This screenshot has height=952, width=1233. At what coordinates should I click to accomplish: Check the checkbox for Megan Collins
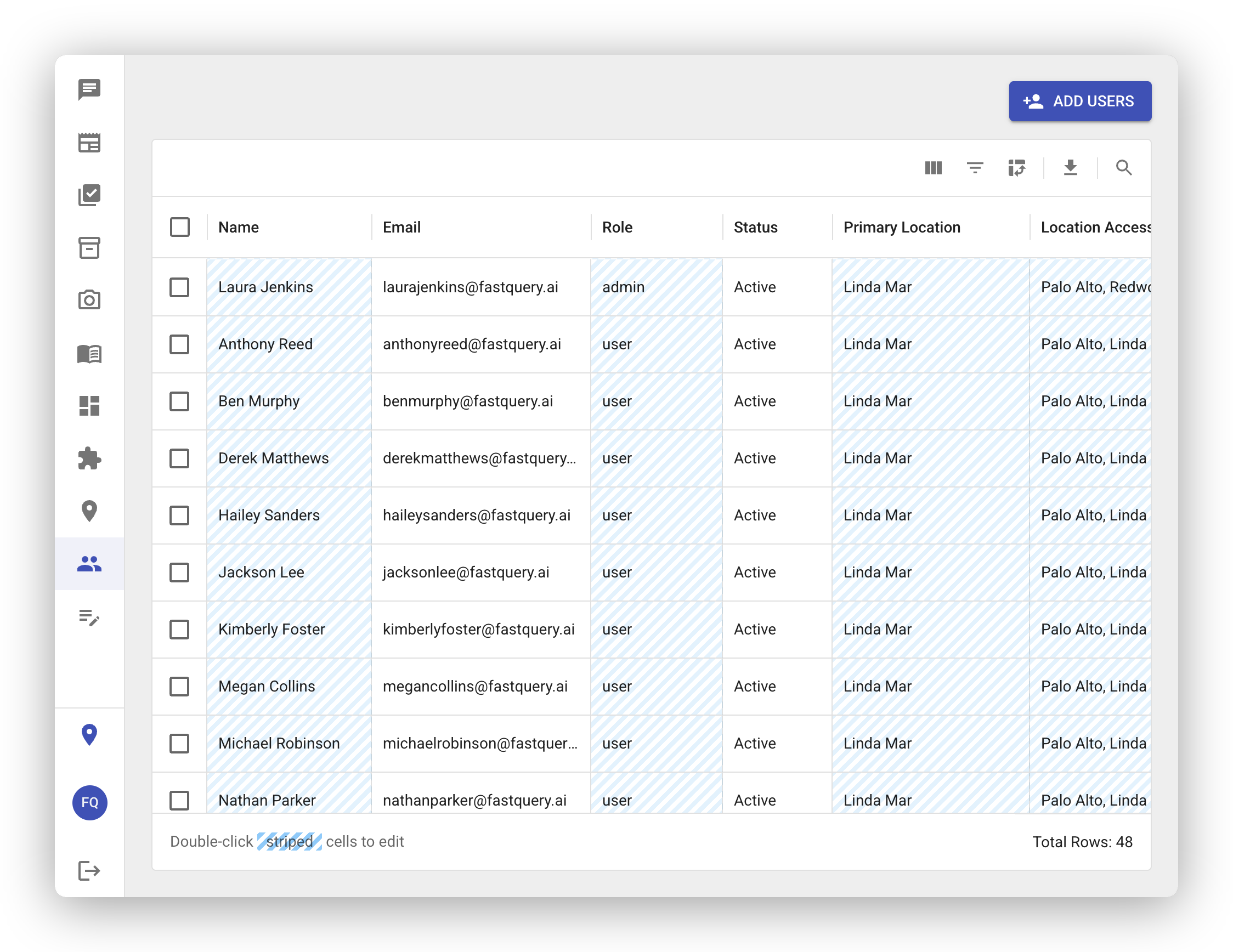pos(179,687)
